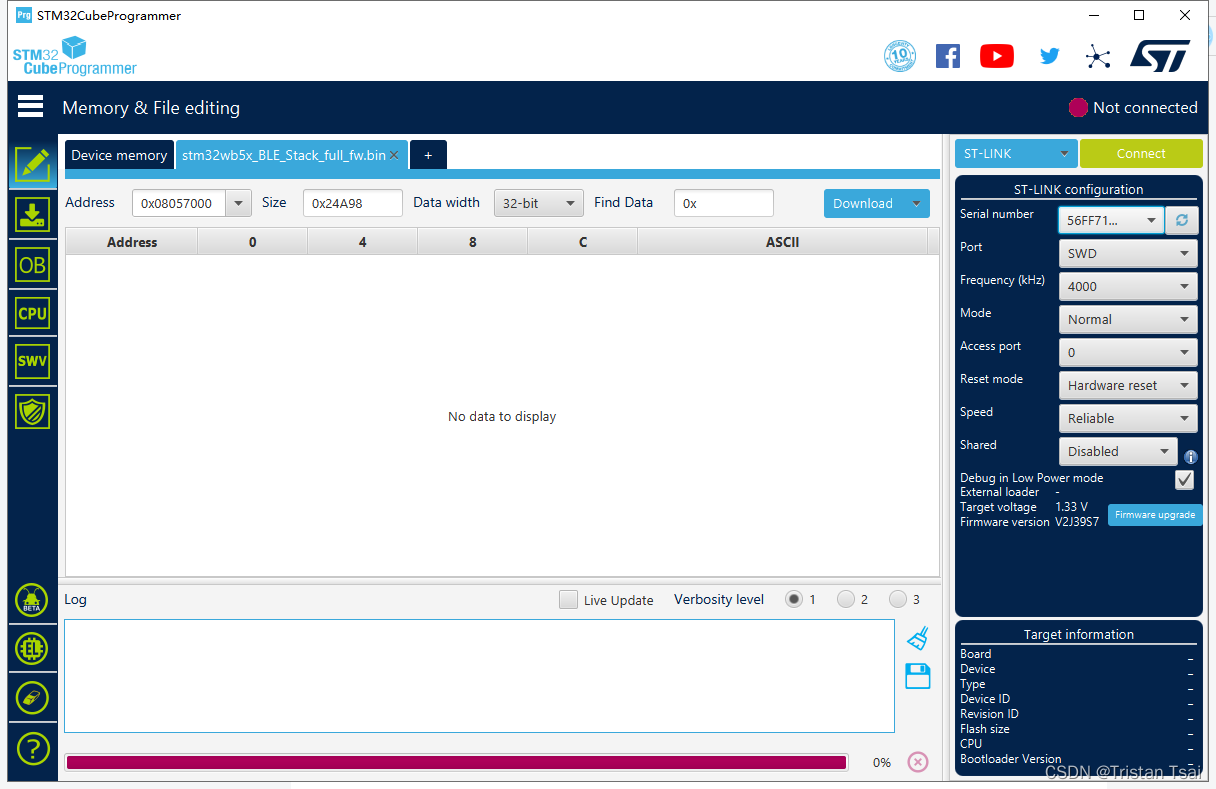Click the eraser full chip erase icon
1216x789 pixels.
[32, 698]
